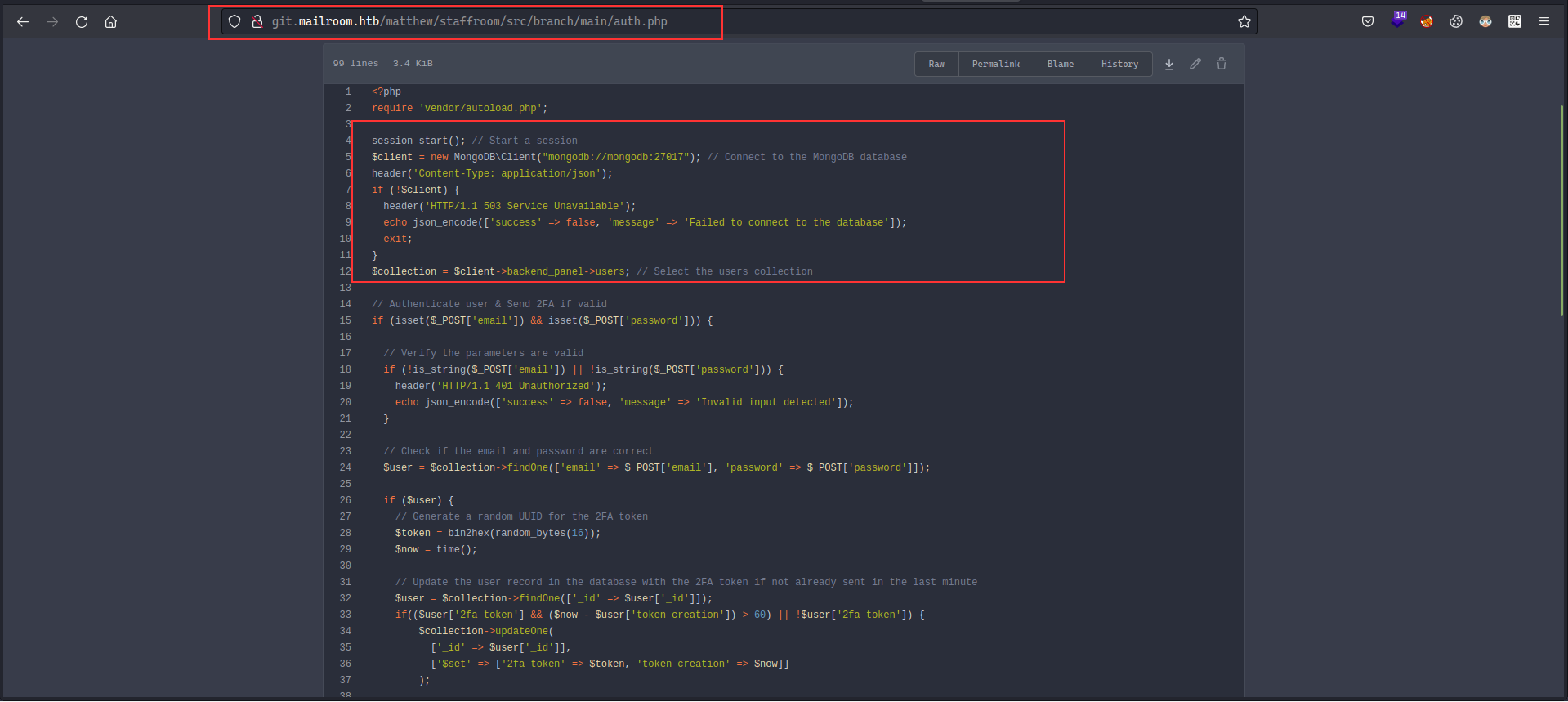The width and height of the screenshot is (1568, 702).
Task: Go back to the previous page
Action: coord(23,22)
